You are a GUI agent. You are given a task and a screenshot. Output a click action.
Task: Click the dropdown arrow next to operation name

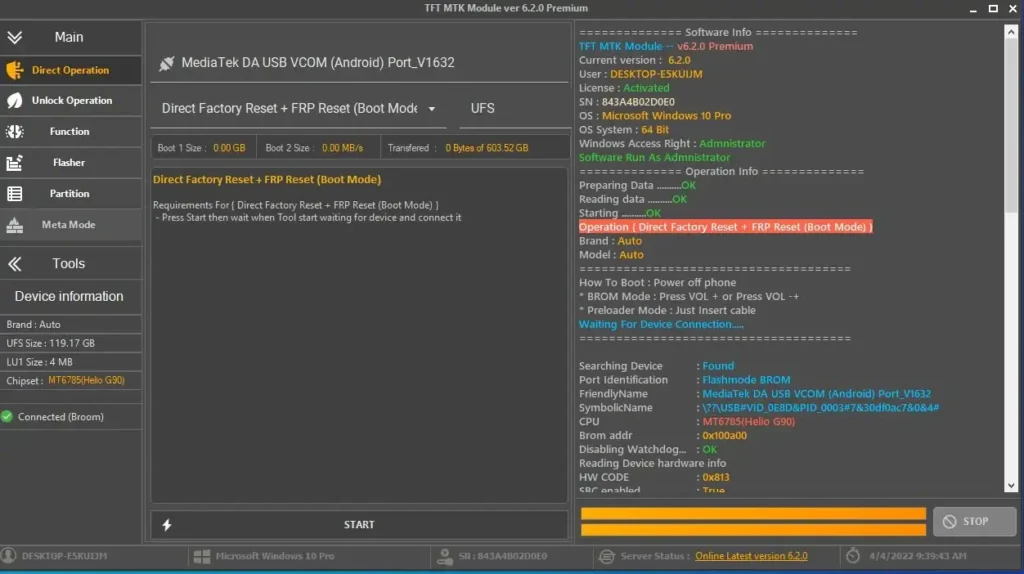(432, 109)
